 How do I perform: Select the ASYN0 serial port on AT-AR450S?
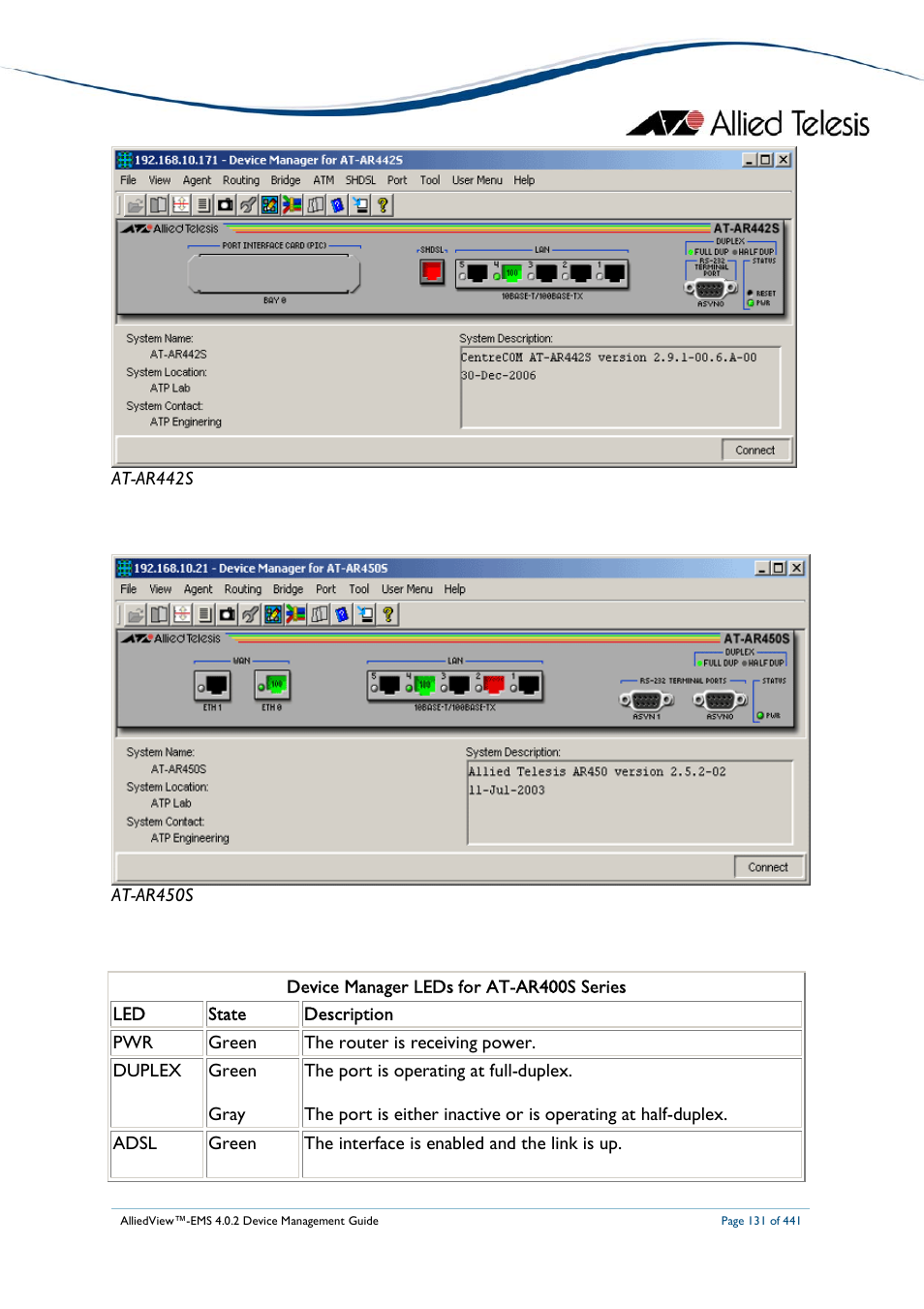click(x=720, y=701)
